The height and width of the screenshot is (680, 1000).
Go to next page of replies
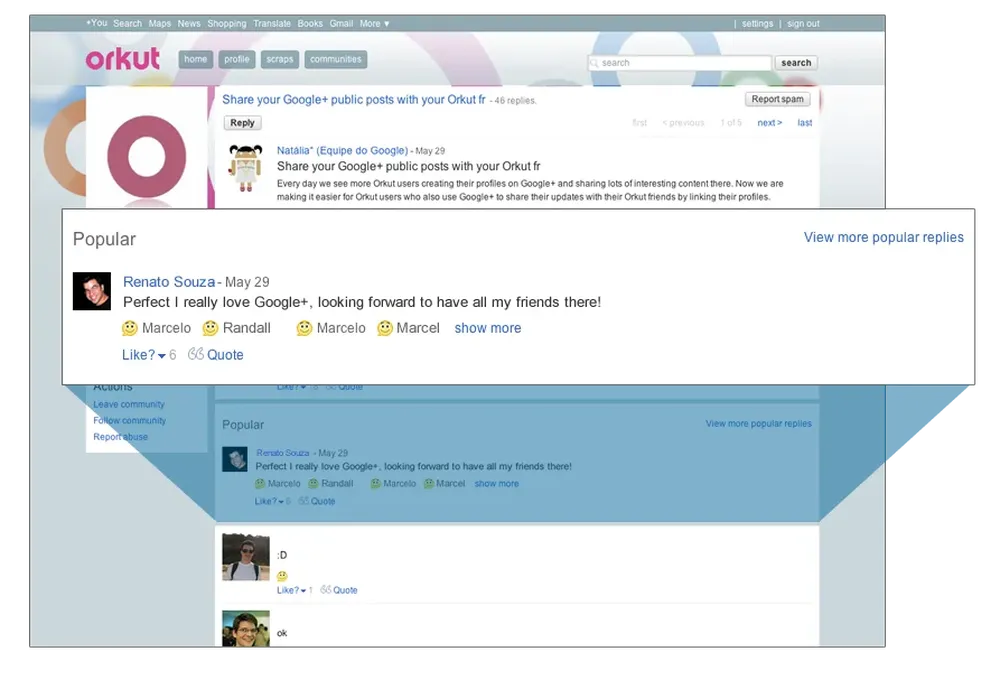point(769,123)
